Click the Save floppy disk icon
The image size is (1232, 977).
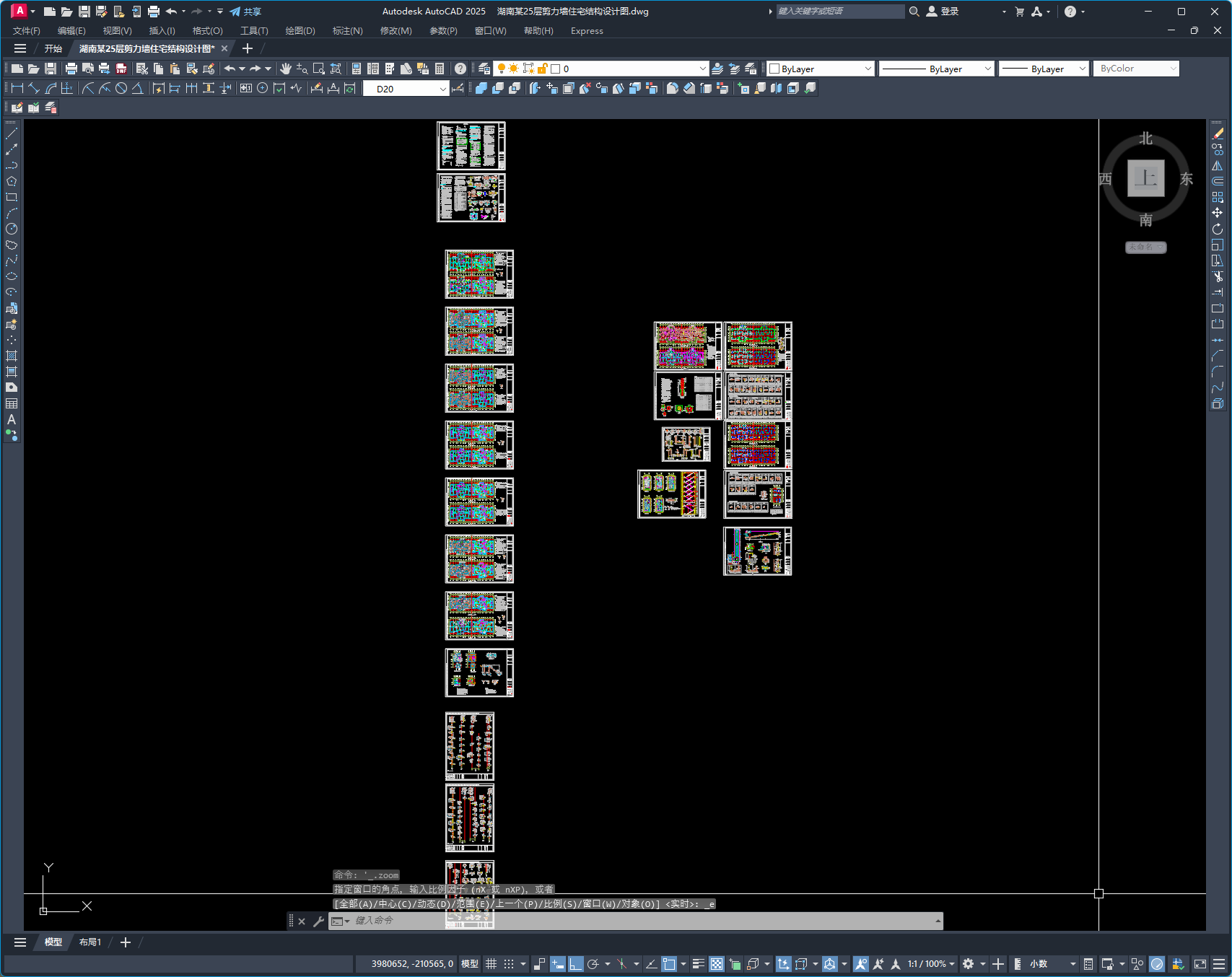(51, 69)
